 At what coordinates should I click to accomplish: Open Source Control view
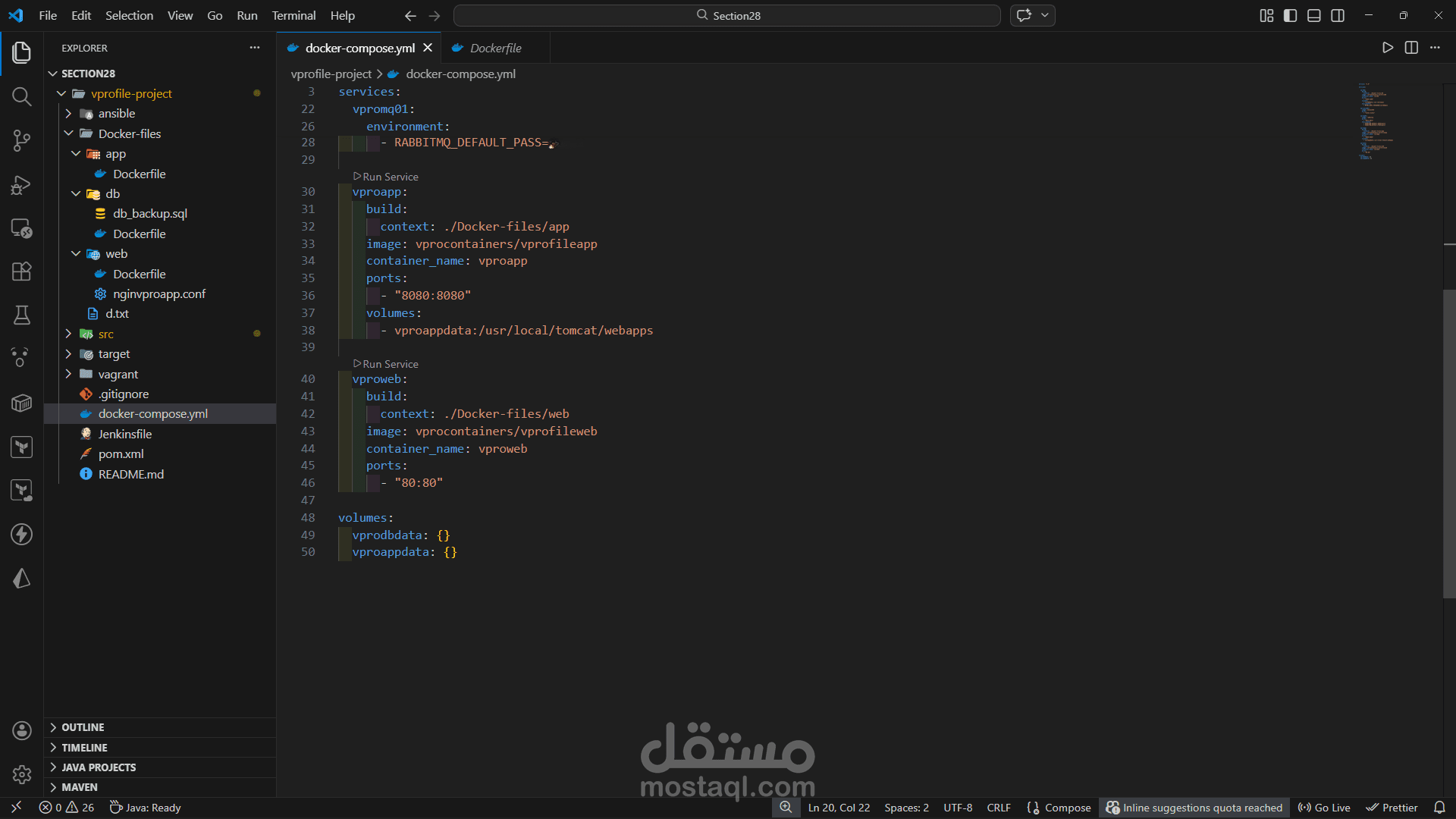pos(21,140)
